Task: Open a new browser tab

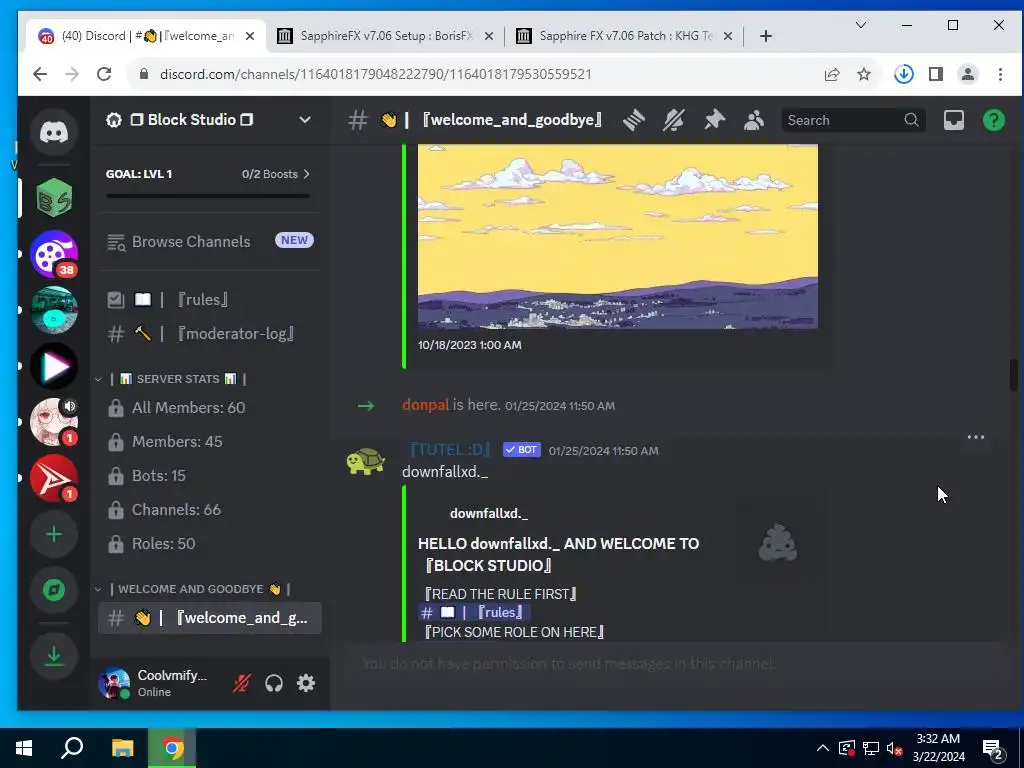Action: 766,37
